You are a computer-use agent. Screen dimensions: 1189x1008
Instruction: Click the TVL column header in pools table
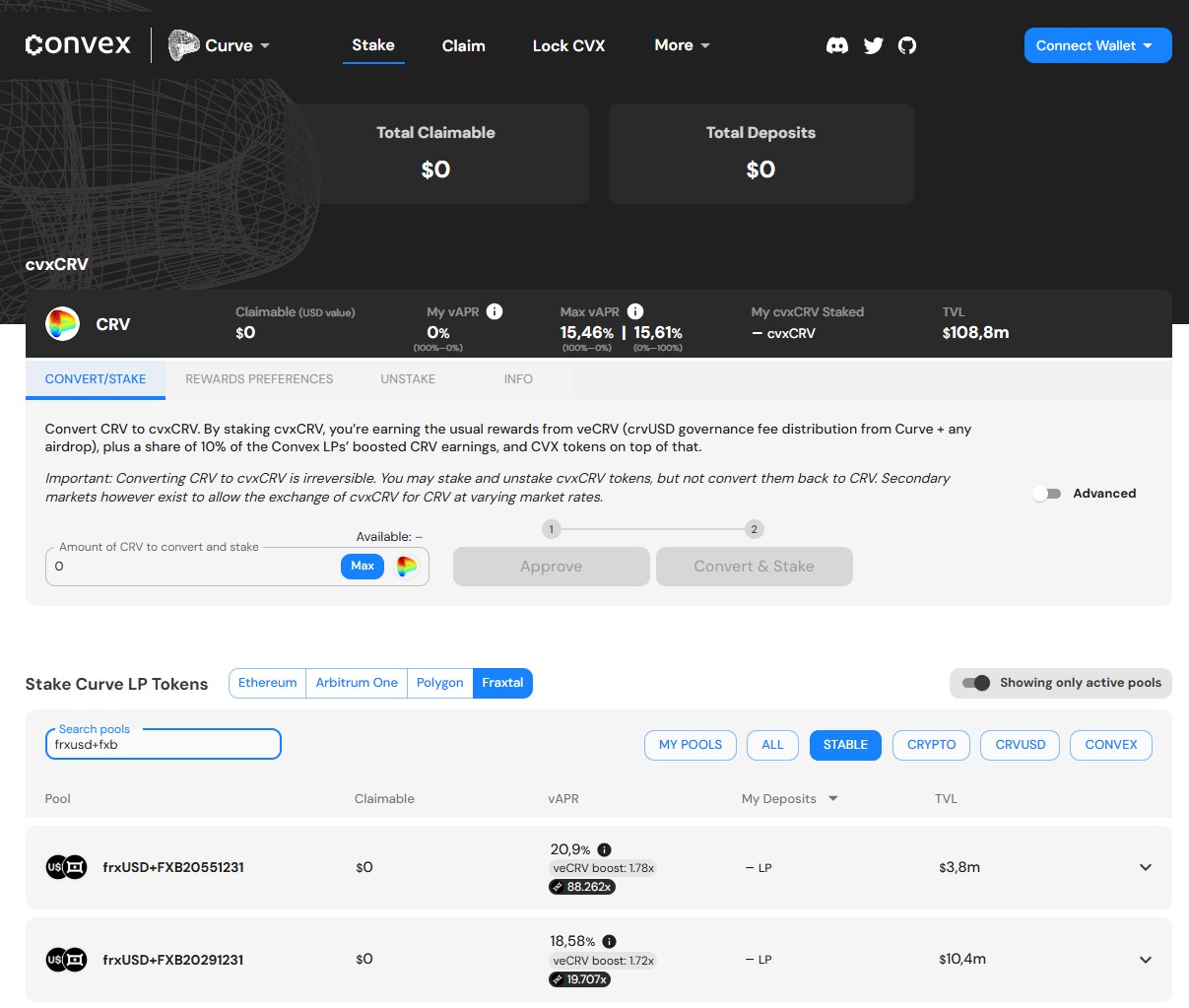pos(946,799)
